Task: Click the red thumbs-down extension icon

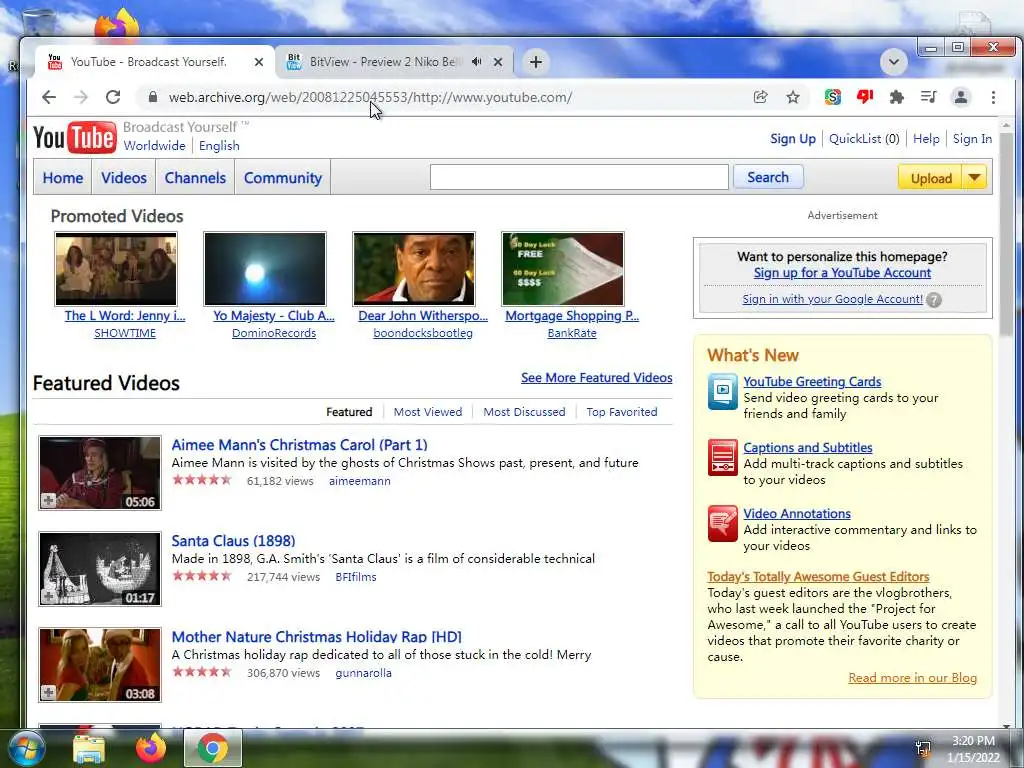Action: (x=865, y=97)
